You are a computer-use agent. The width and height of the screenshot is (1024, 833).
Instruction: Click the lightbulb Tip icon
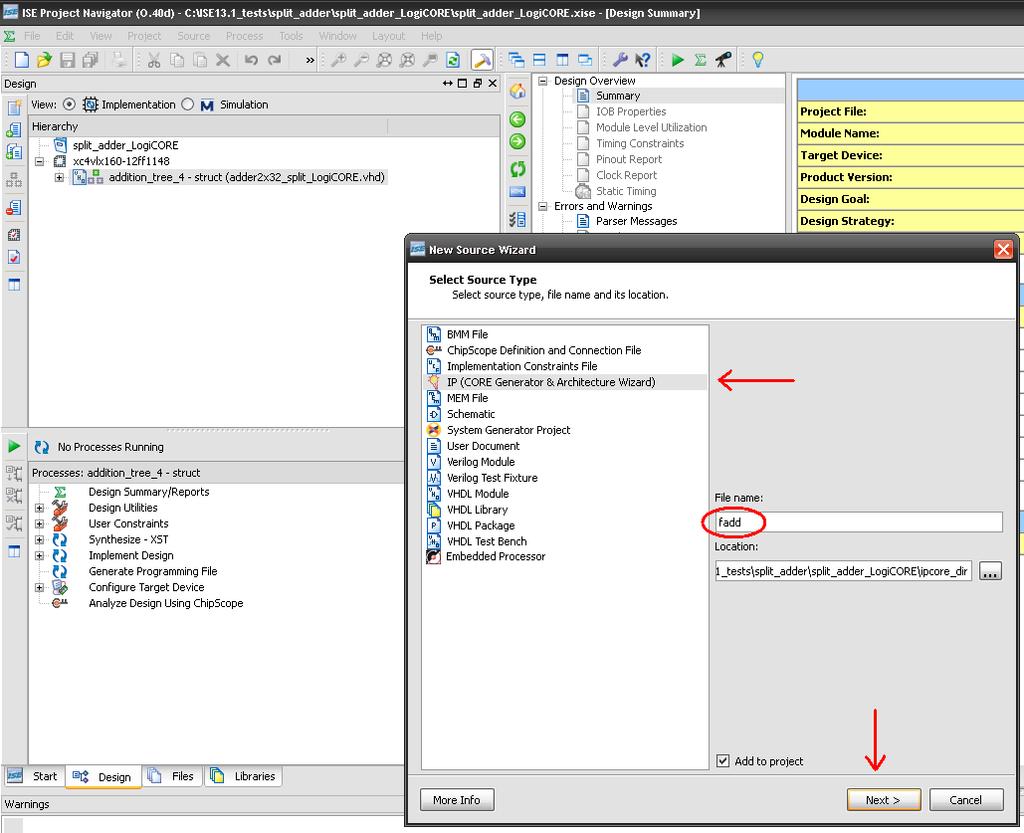pos(758,60)
